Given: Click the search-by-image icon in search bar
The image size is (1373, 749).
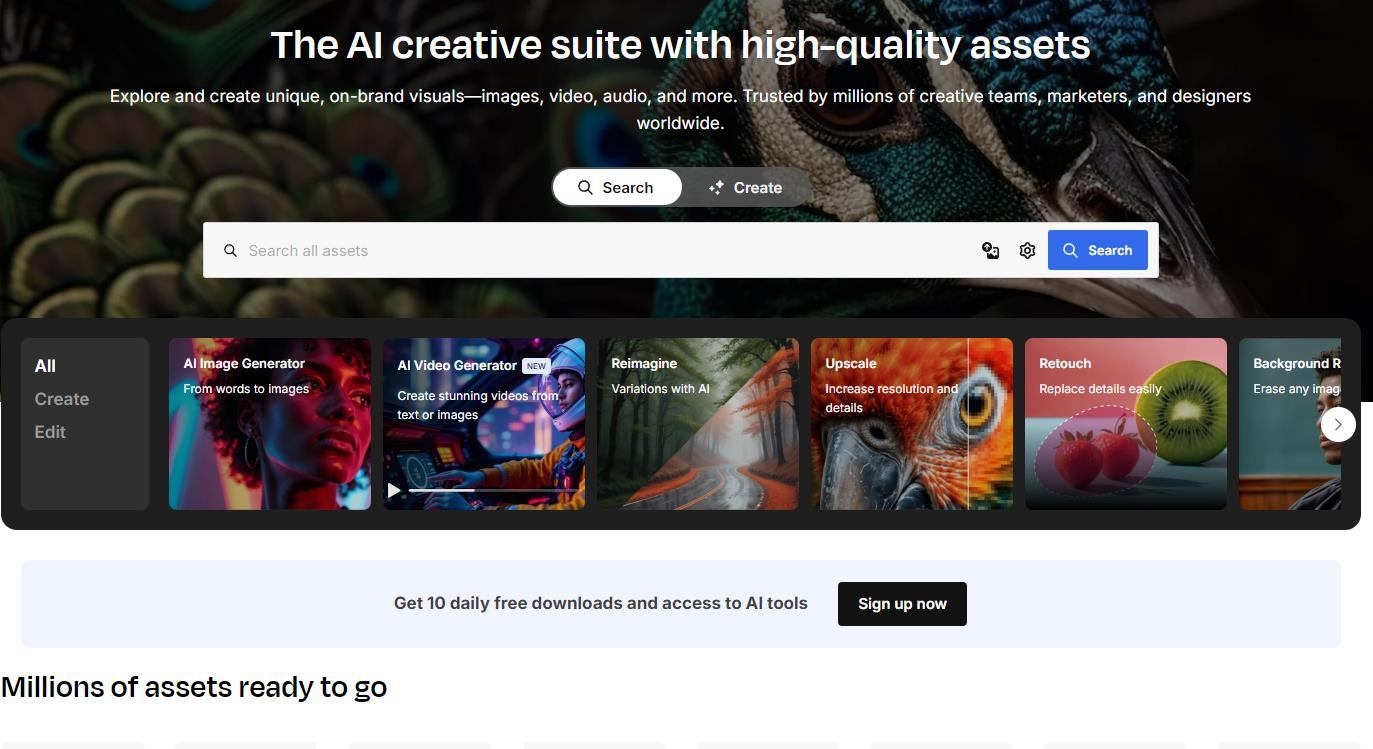Looking at the screenshot, I should click(990, 251).
